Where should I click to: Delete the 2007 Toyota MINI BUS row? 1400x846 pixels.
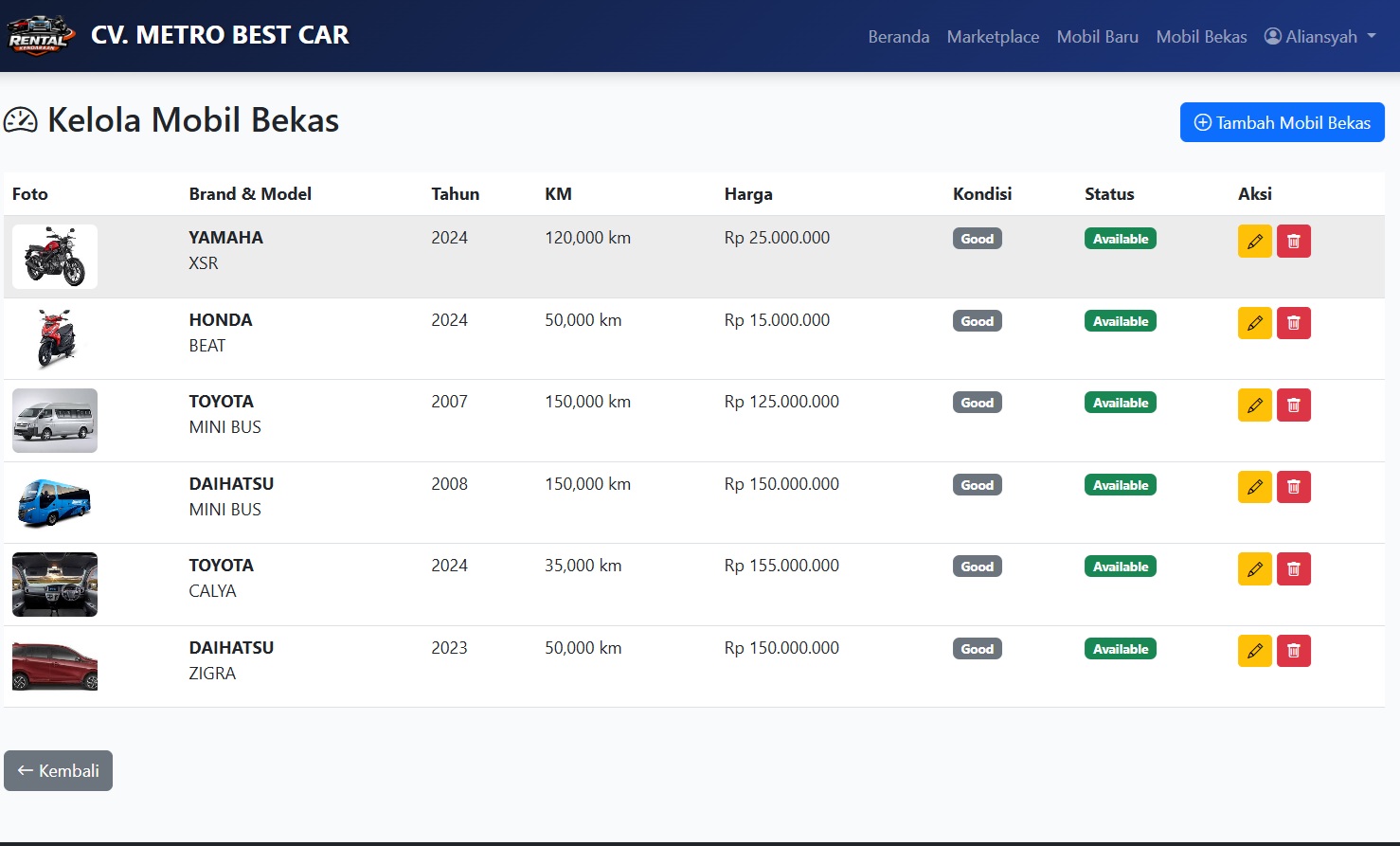1294,405
